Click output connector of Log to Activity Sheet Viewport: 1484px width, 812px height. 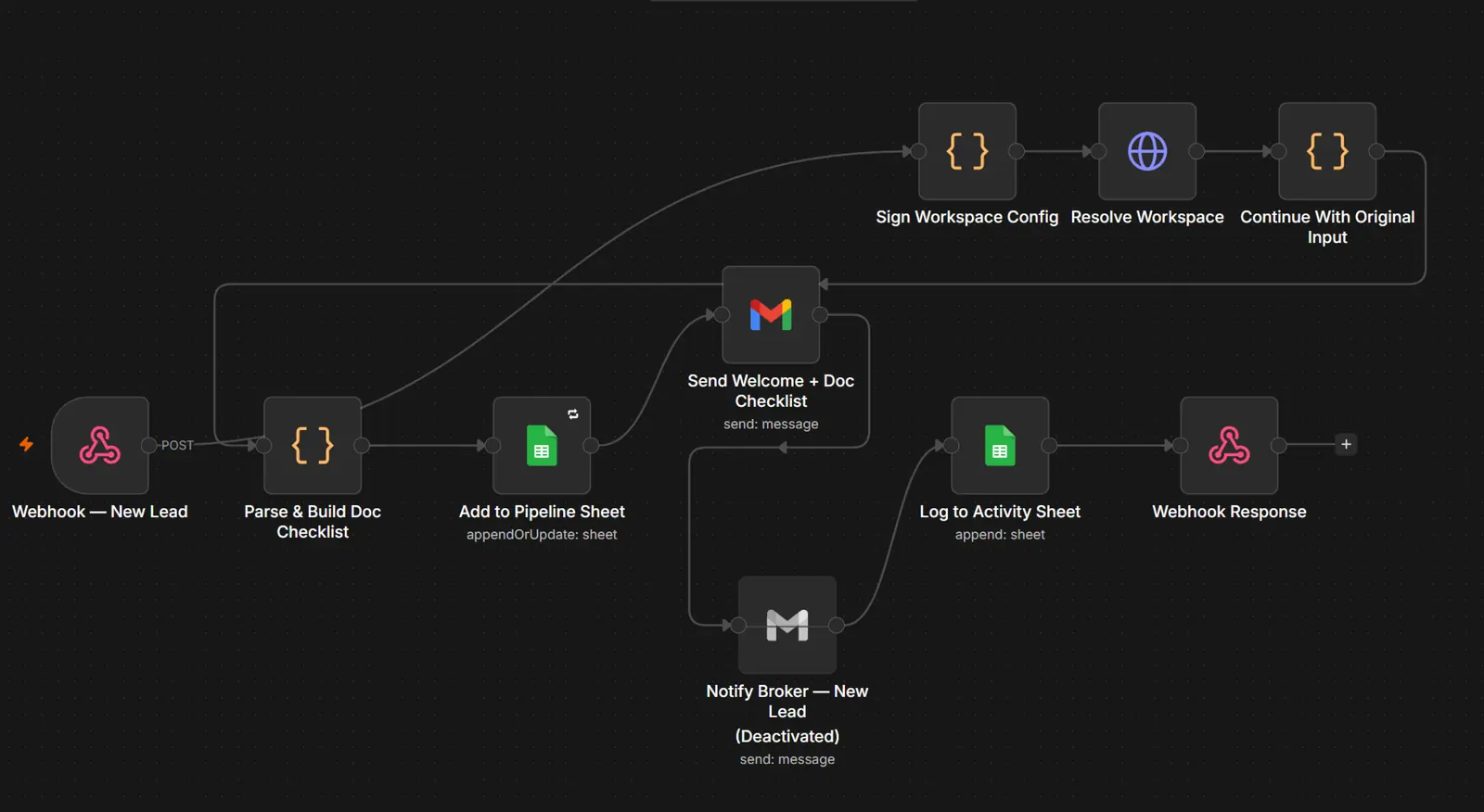tap(1049, 445)
